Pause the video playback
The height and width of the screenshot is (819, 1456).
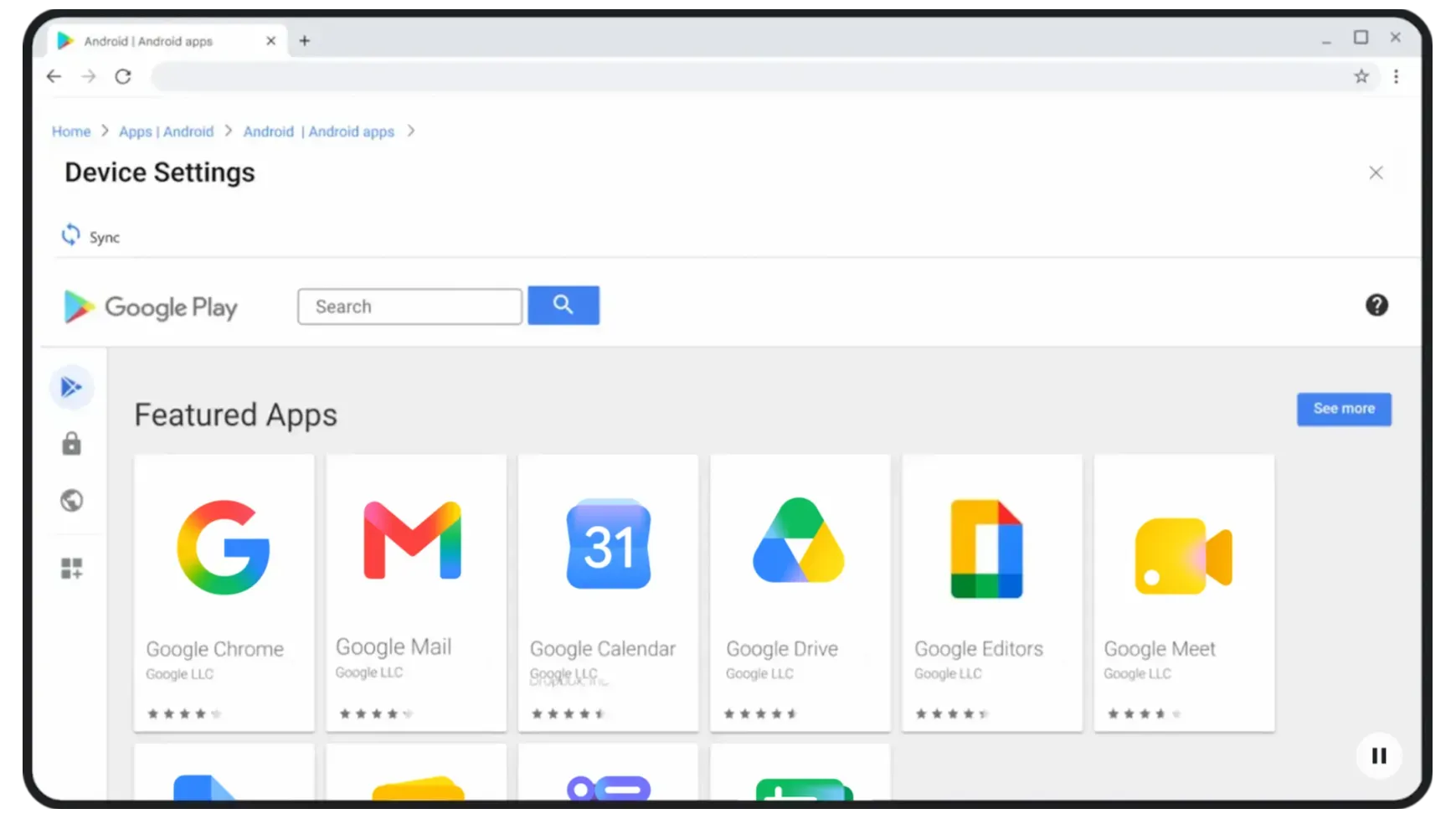pyautogui.click(x=1379, y=756)
